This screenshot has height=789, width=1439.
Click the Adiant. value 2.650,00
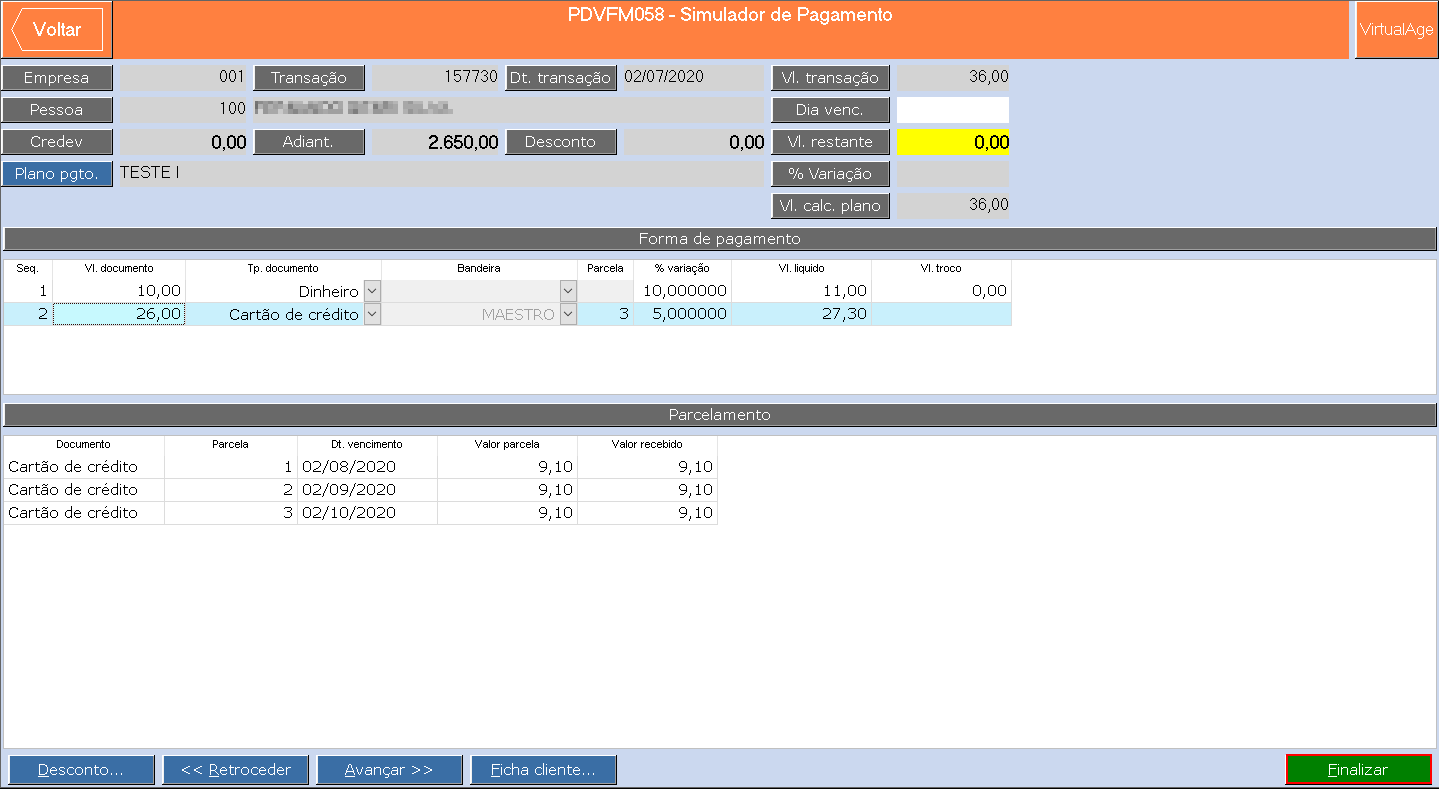point(435,142)
